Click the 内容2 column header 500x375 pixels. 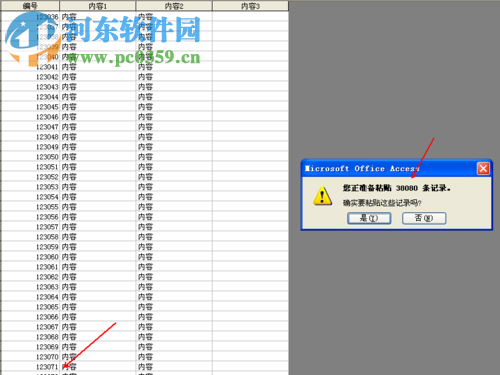click(x=174, y=6)
